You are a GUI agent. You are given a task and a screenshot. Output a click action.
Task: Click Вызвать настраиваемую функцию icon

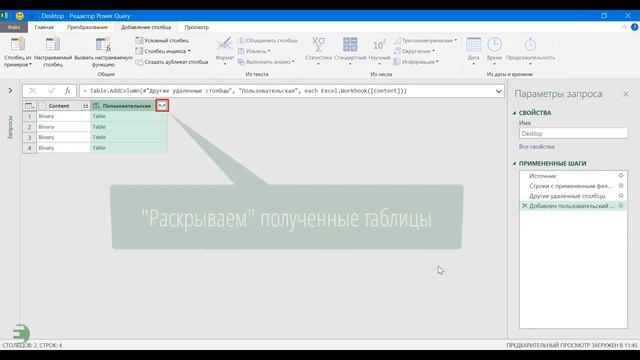103,44
